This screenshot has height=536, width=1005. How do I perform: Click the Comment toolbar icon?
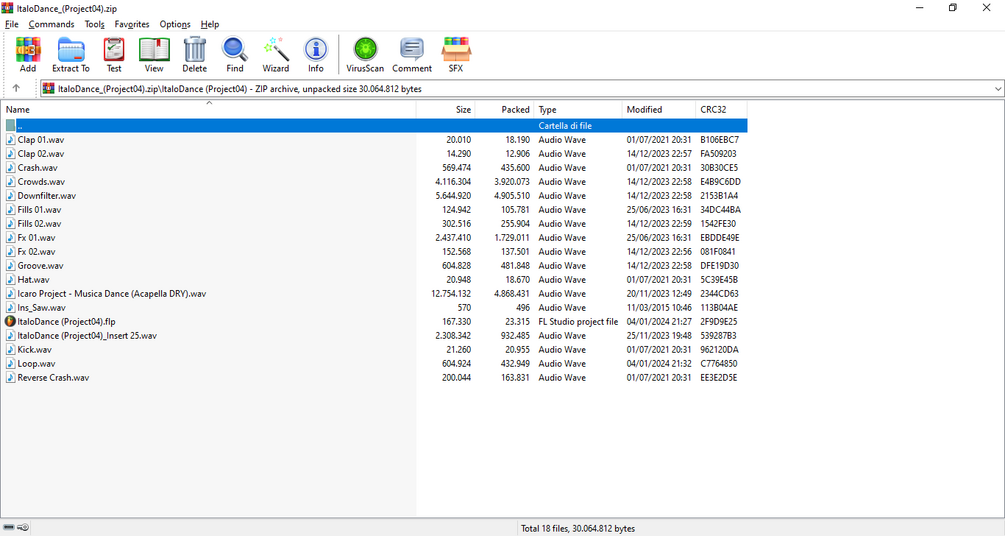click(x=411, y=49)
